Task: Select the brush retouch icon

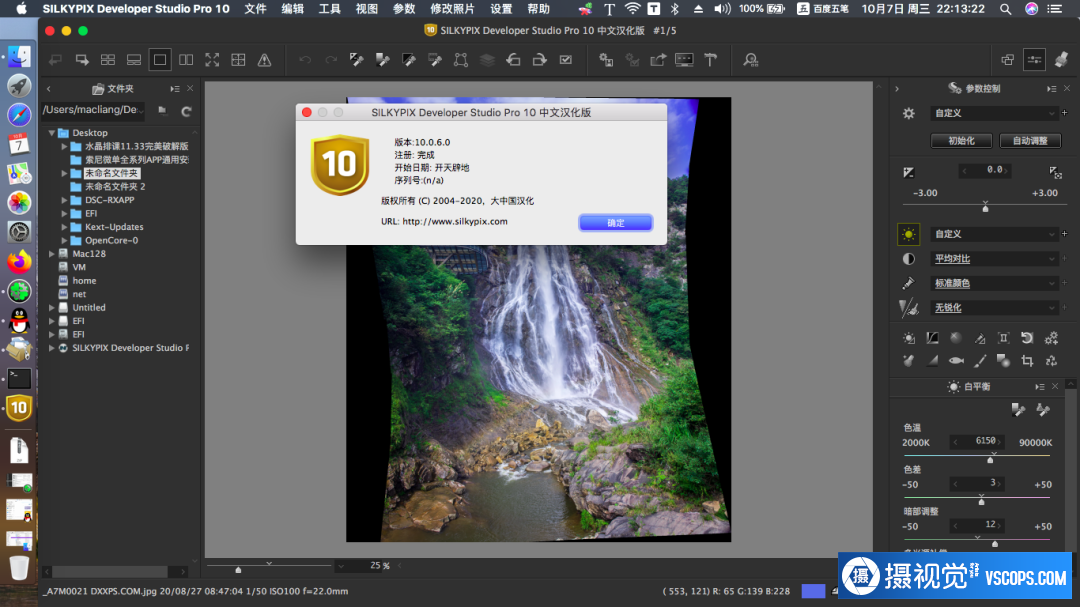Action: 980,360
